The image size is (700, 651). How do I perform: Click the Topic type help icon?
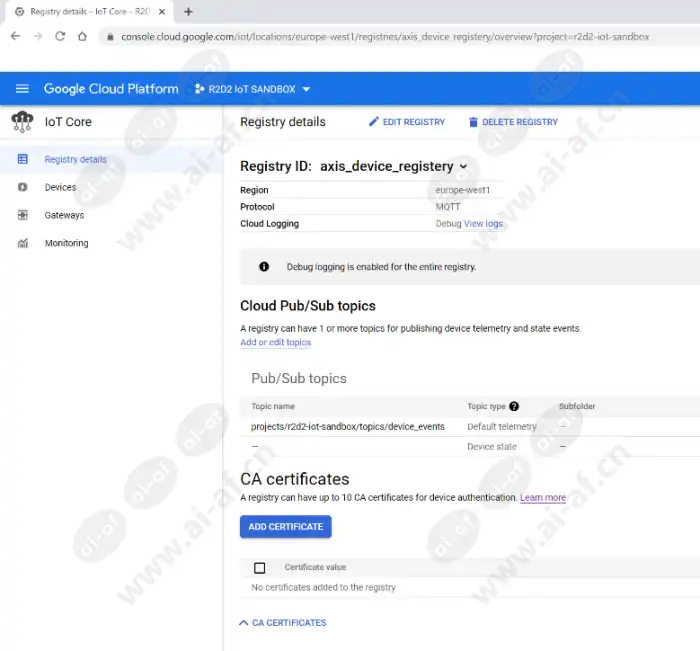tap(514, 406)
